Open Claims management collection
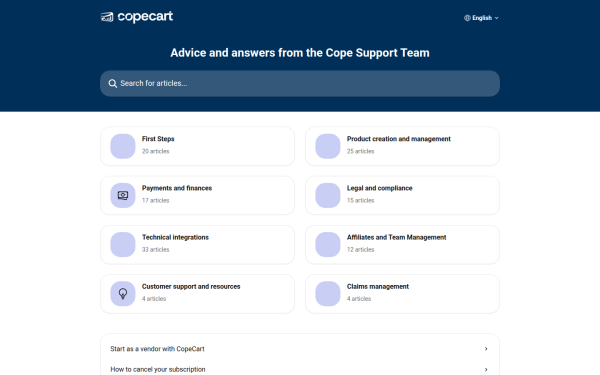 point(402,294)
